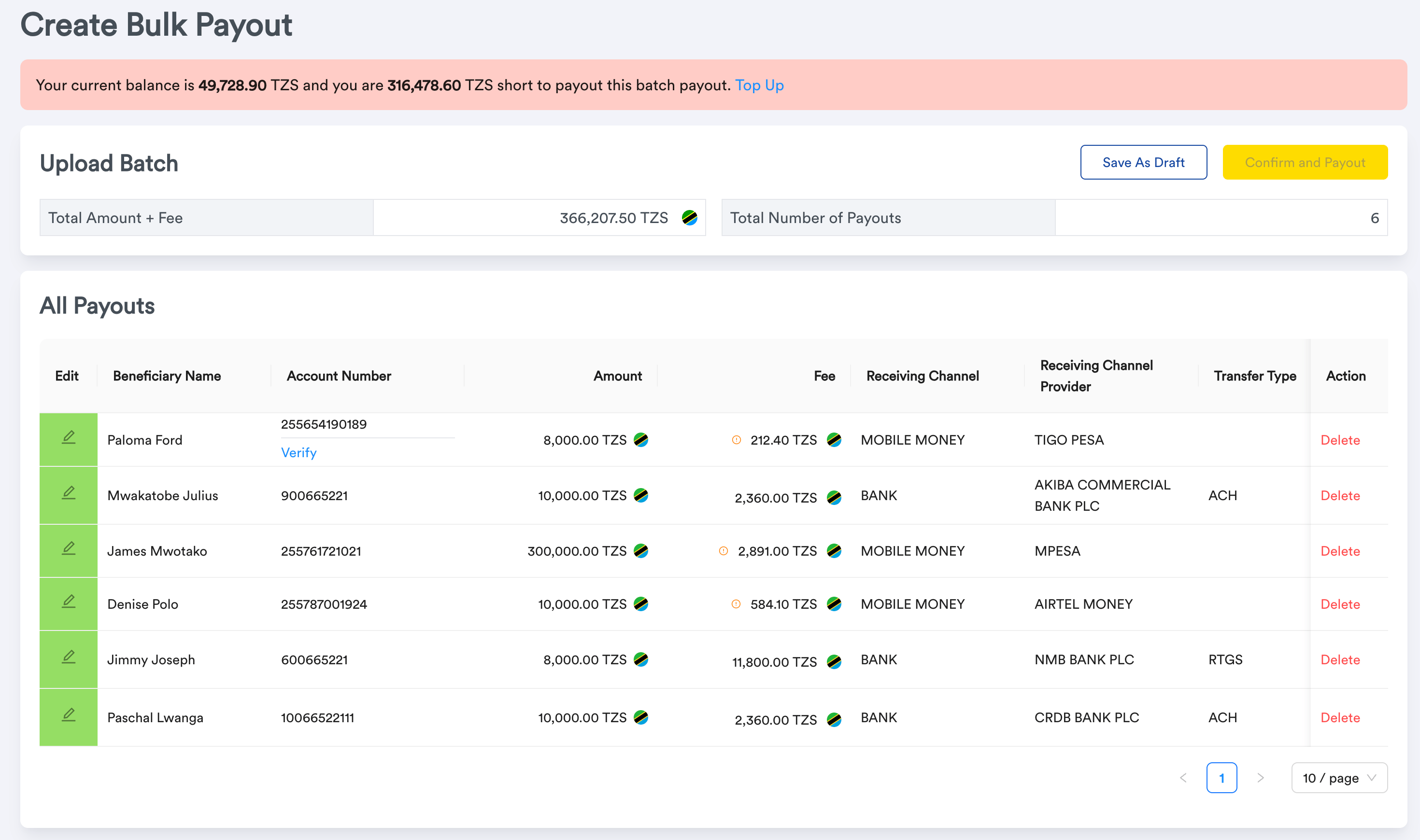Click the MPESA provider cell

[x=1057, y=551]
